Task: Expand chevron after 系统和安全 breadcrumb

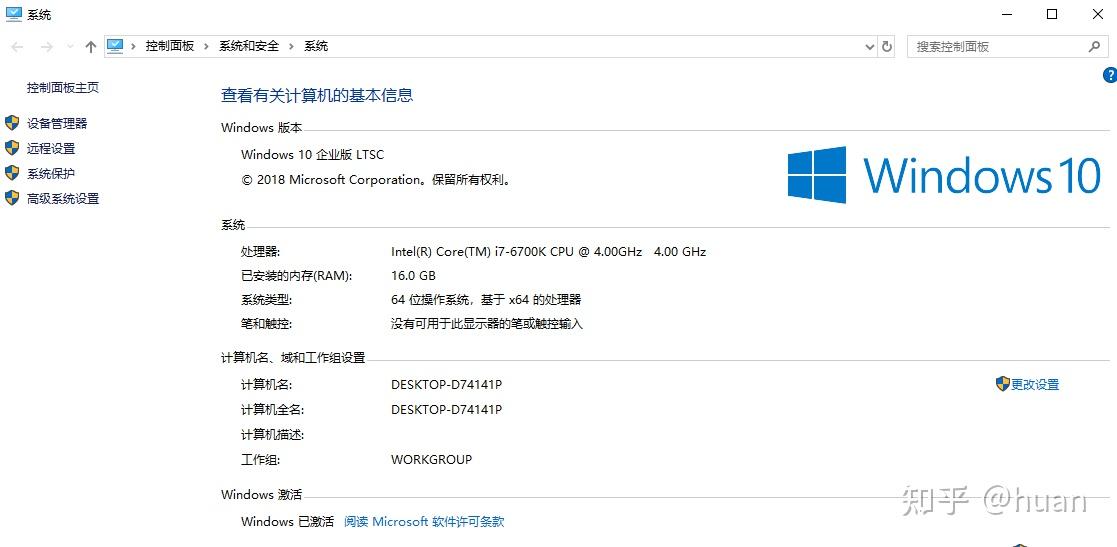Action: click(291, 46)
